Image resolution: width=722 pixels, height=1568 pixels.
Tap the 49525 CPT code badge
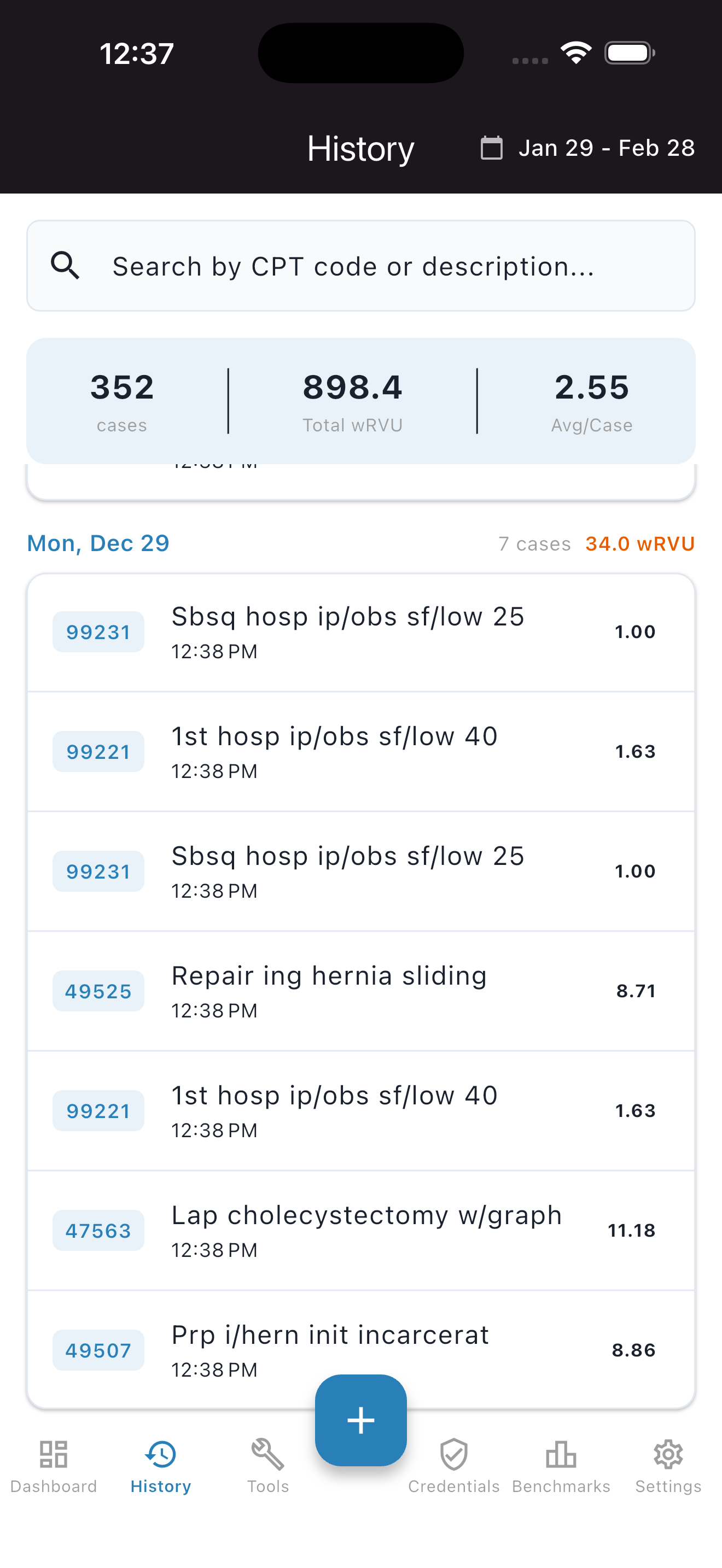click(x=98, y=991)
